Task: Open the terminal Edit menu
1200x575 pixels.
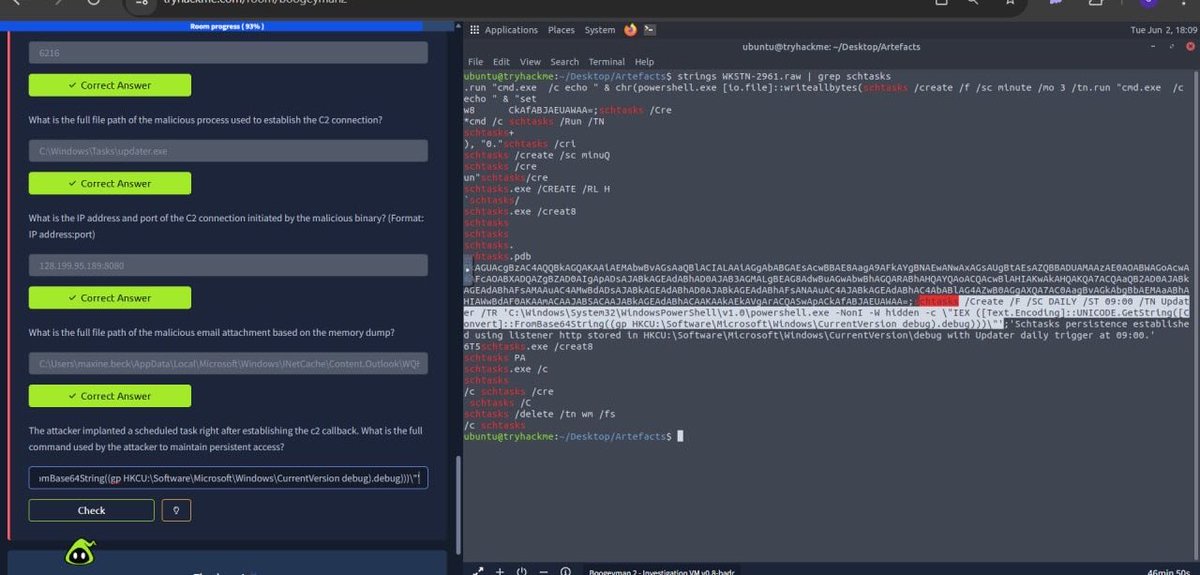Action: pyautogui.click(x=501, y=62)
